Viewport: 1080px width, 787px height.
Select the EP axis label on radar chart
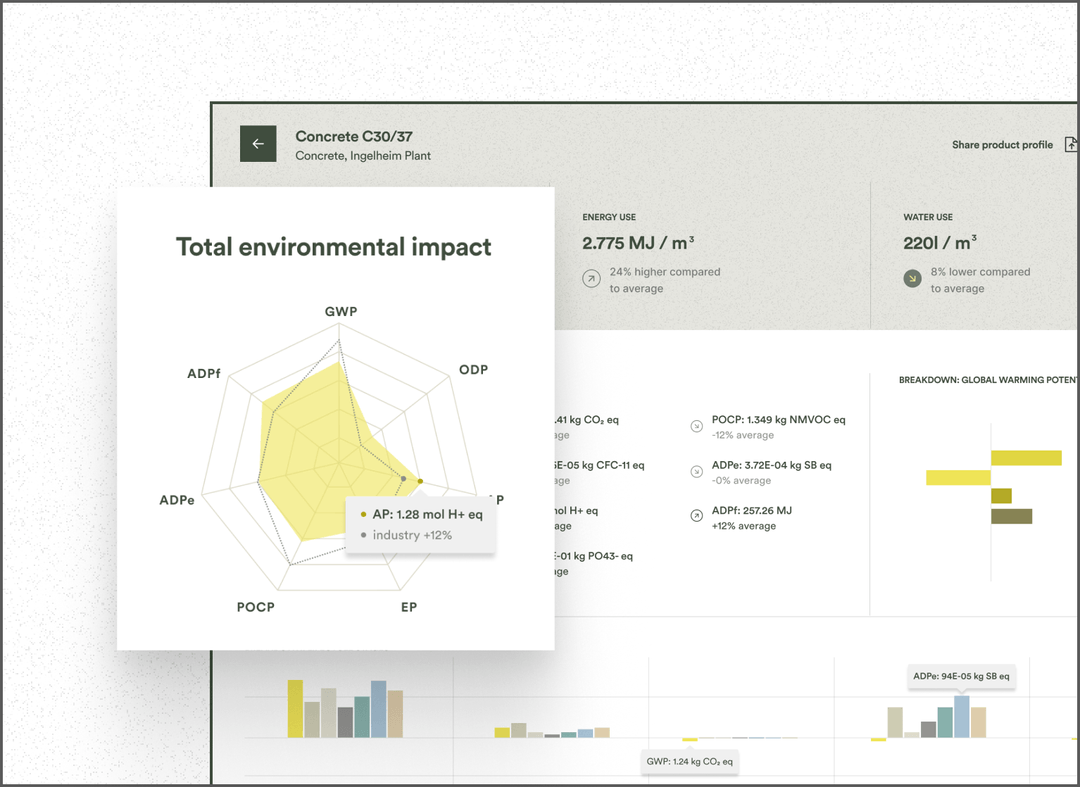click(x=408, y=607)
